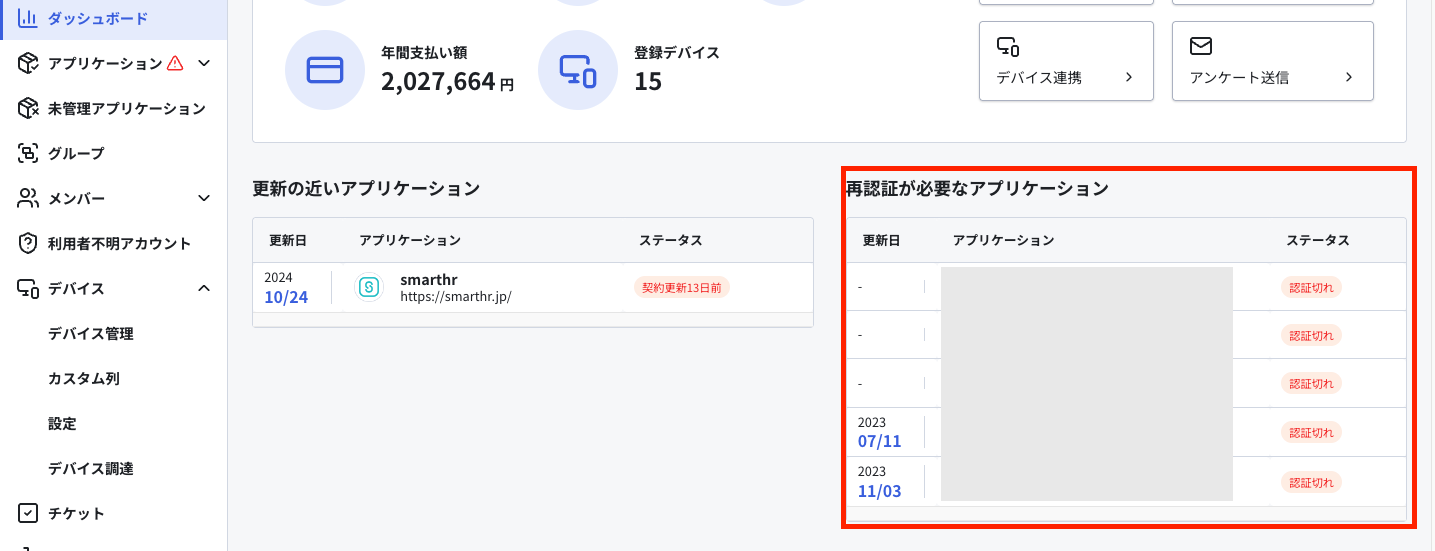Click the 登録デバイス devices icon

click(x=578, y=70)
